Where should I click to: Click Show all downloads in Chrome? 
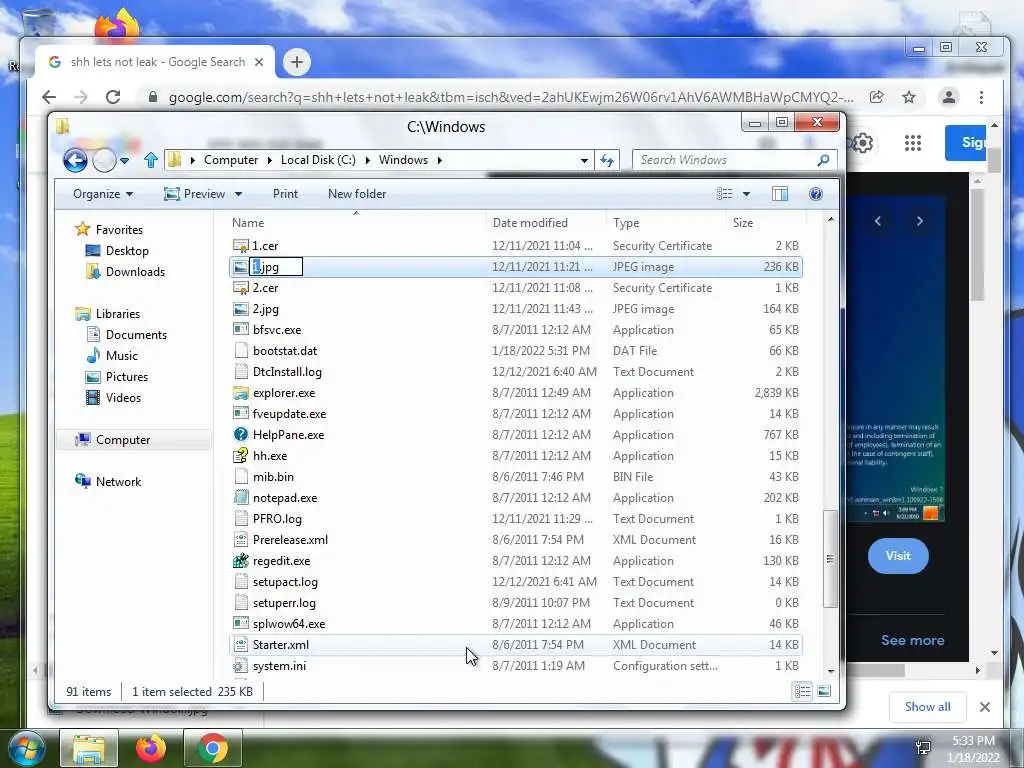click(x=927, y=707)
